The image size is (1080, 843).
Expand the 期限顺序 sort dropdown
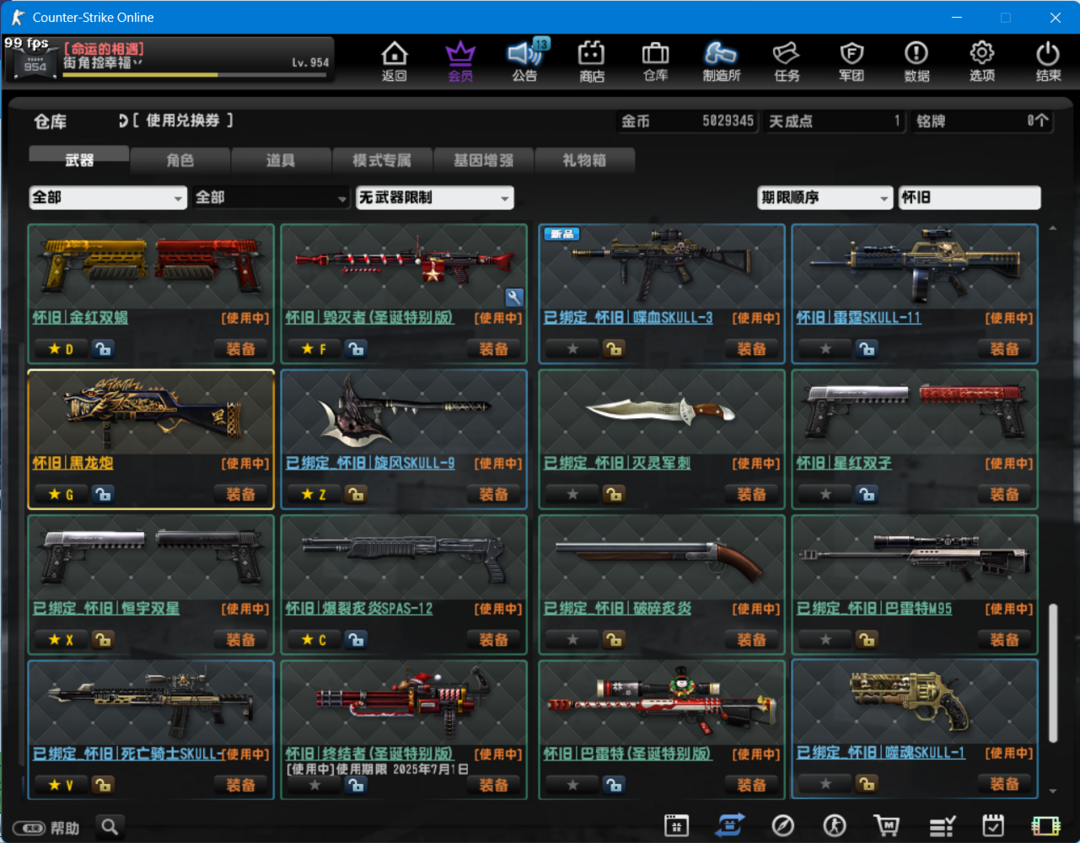coord(824,198)
